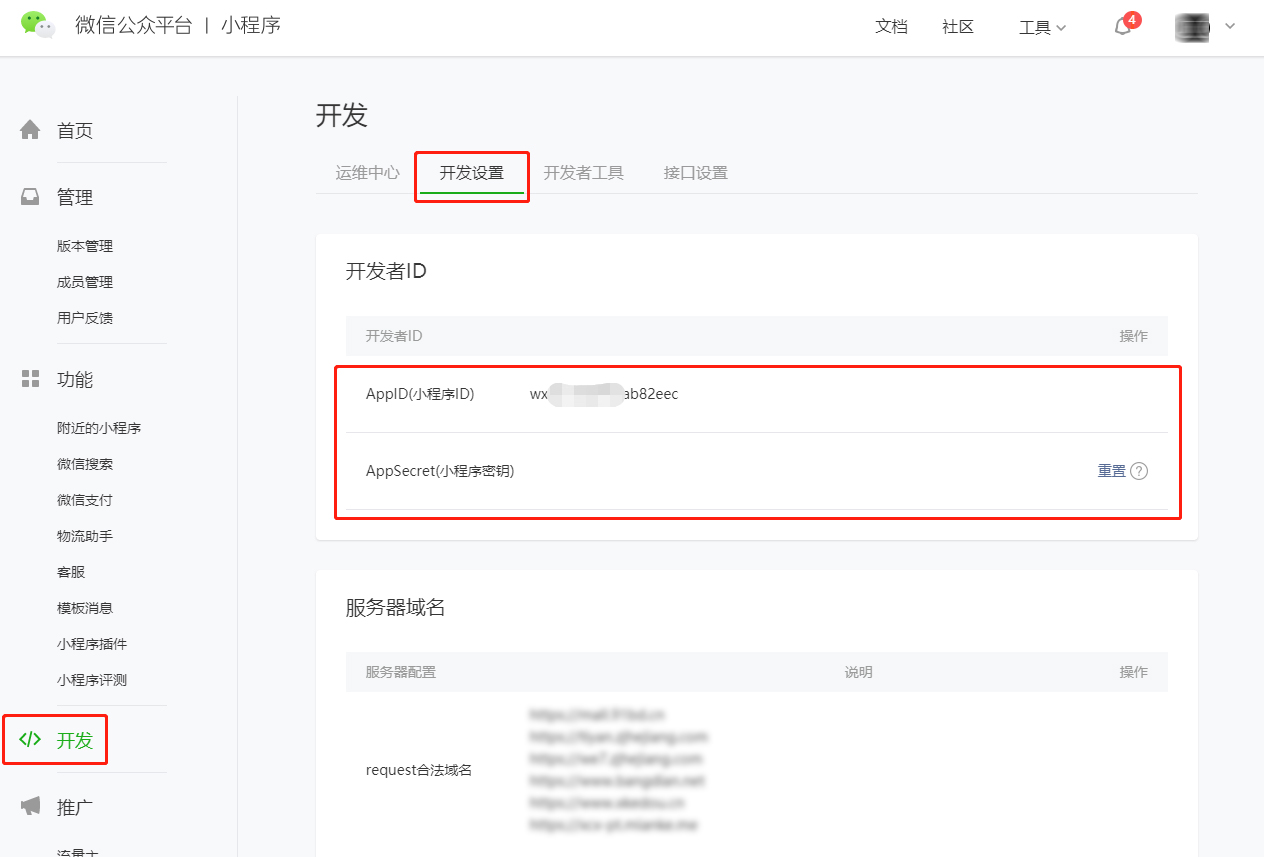This screenshot has height=857, width=1264.
Task: Switch to the 开发者工具 tab
Action: [584, 172]
